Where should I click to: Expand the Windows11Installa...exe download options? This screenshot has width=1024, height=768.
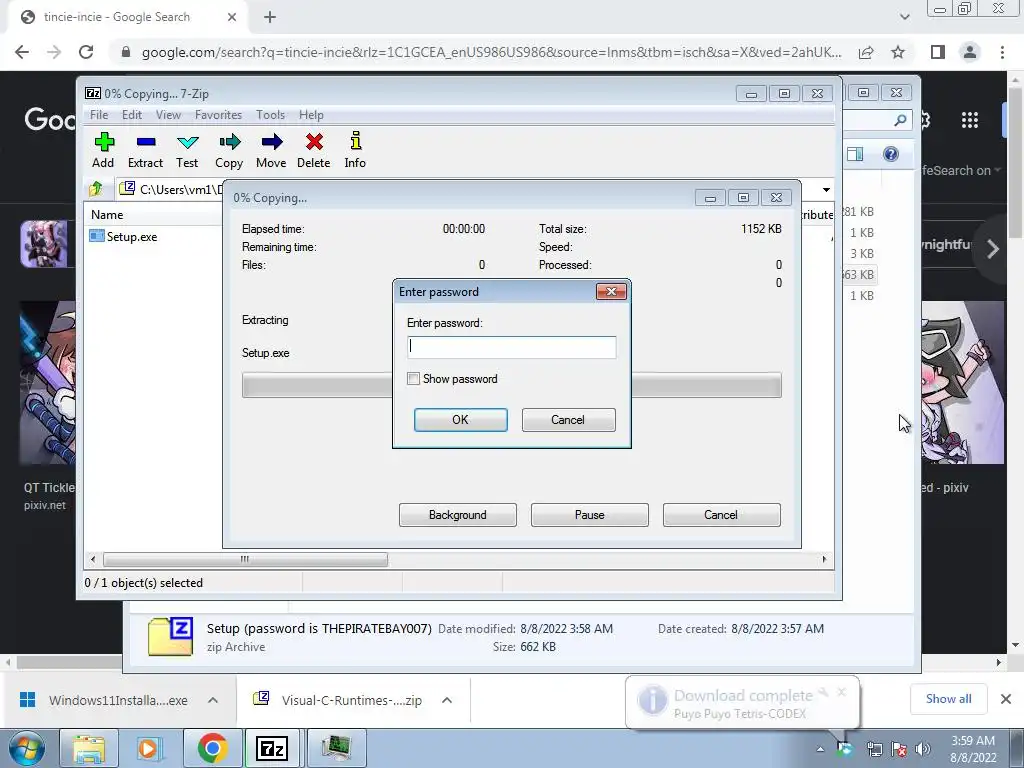tap(213, 700)
